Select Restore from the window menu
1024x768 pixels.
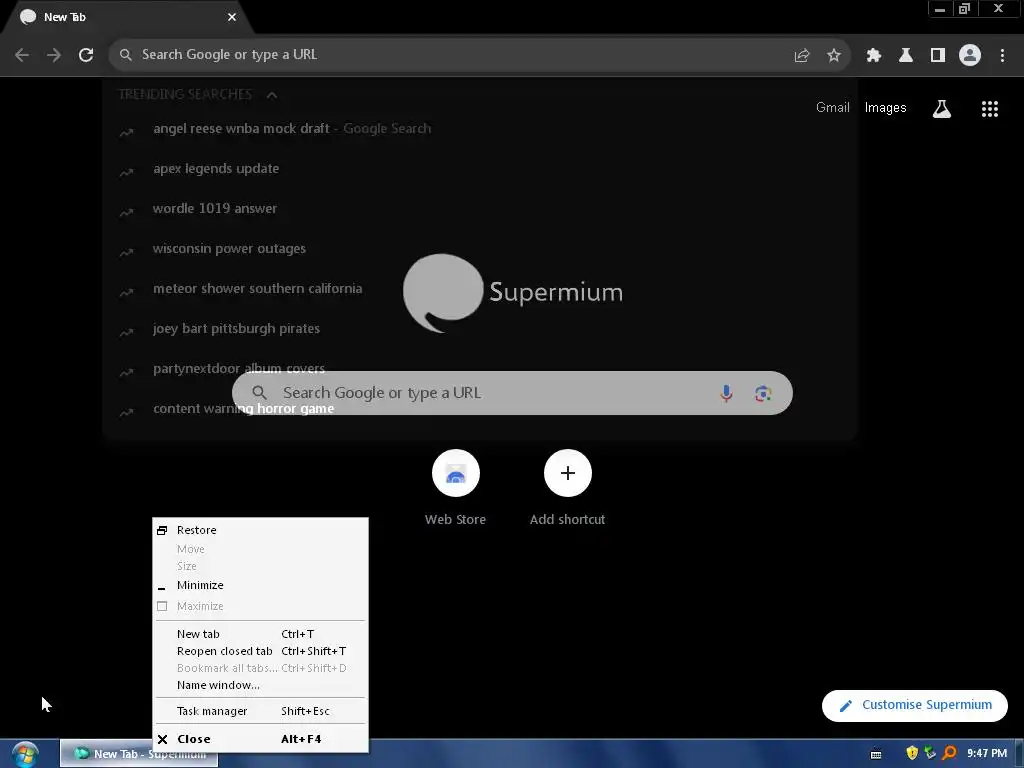(x=260, y=530)
